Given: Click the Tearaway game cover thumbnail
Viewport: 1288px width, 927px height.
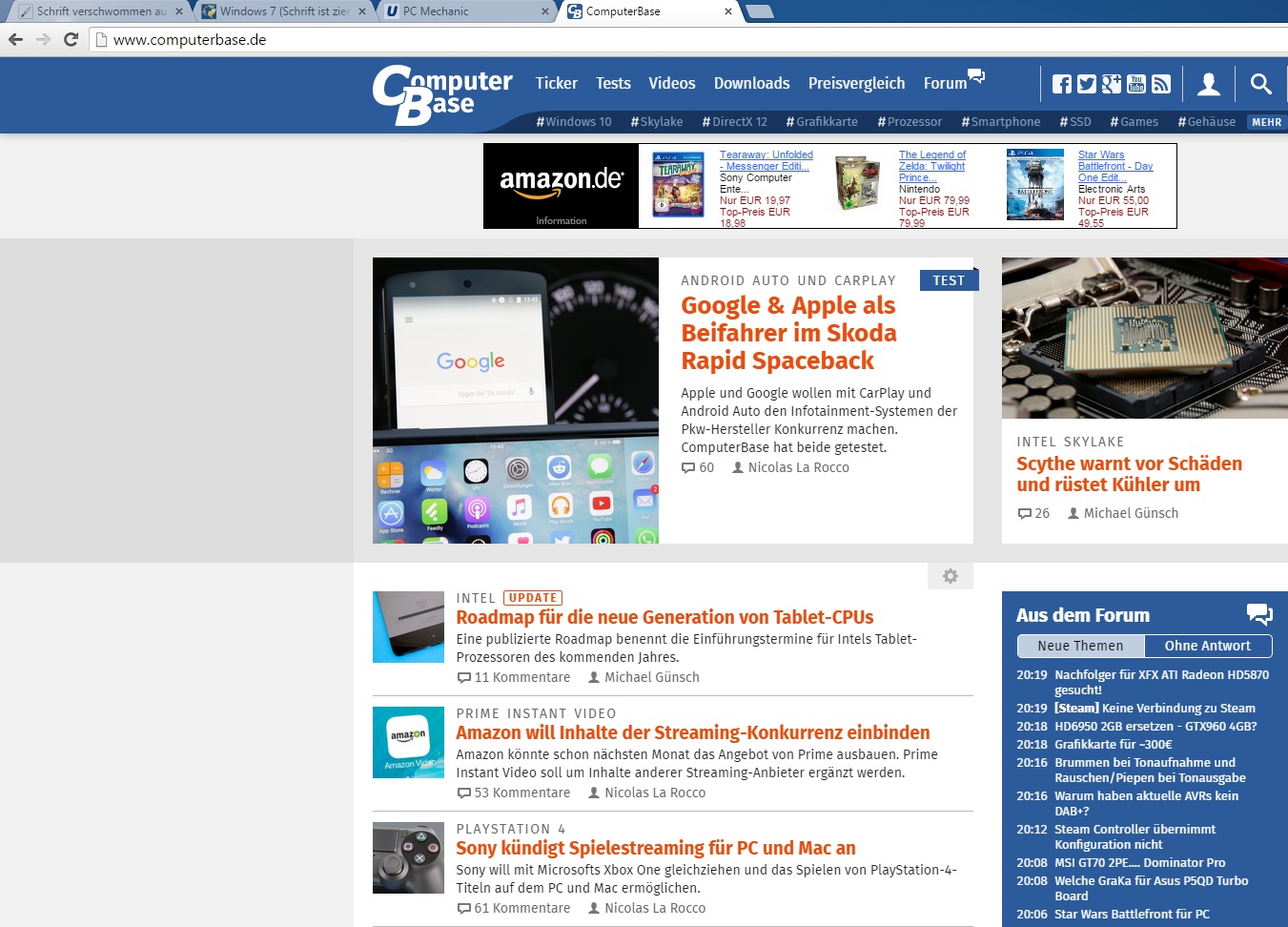Looking at the screenshot, I should coord(678,184).
